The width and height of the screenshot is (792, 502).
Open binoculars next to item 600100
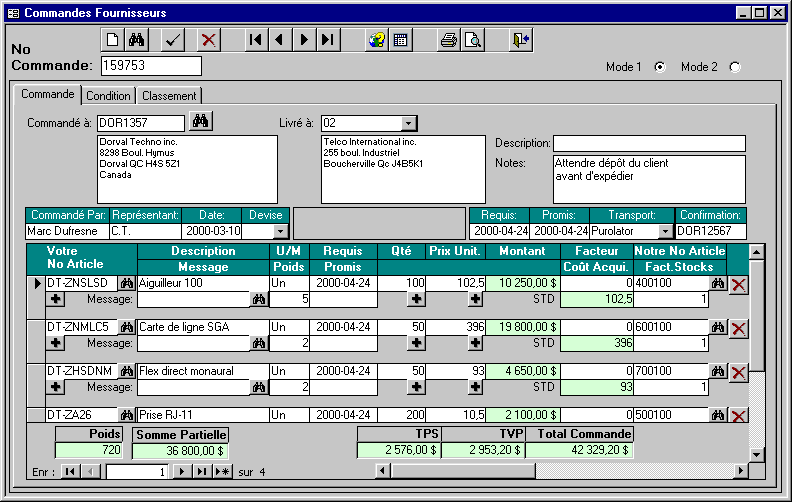718,327
